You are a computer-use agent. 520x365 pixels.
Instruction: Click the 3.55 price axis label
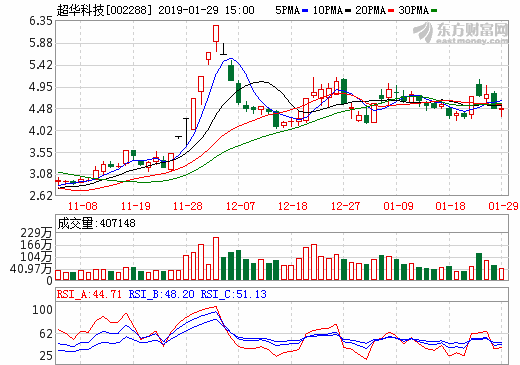click(41, 153)
